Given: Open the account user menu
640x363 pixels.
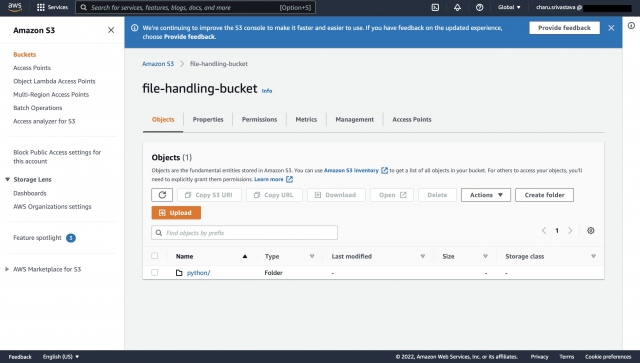Looking at the screenshot, I should pos(584,7).
